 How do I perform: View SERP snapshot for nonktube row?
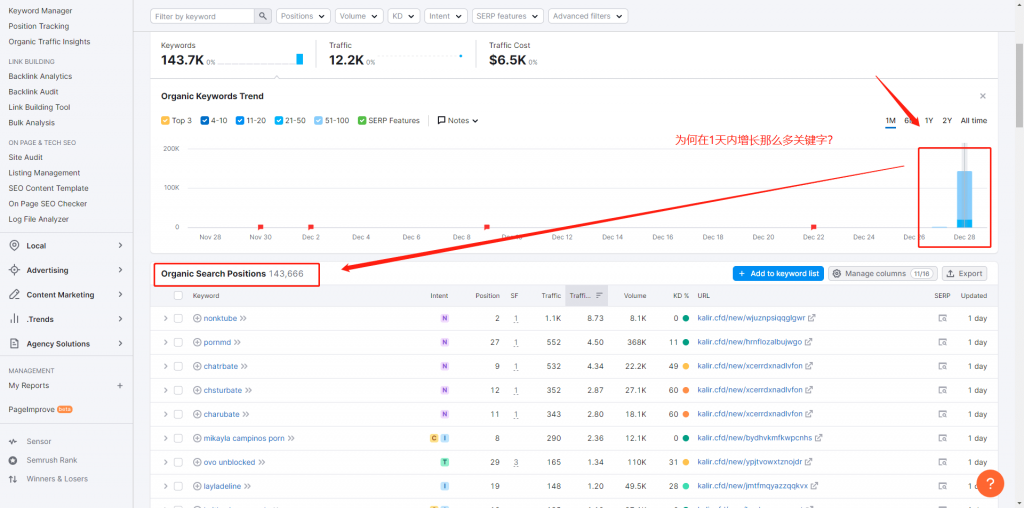(x=942, y=318)
